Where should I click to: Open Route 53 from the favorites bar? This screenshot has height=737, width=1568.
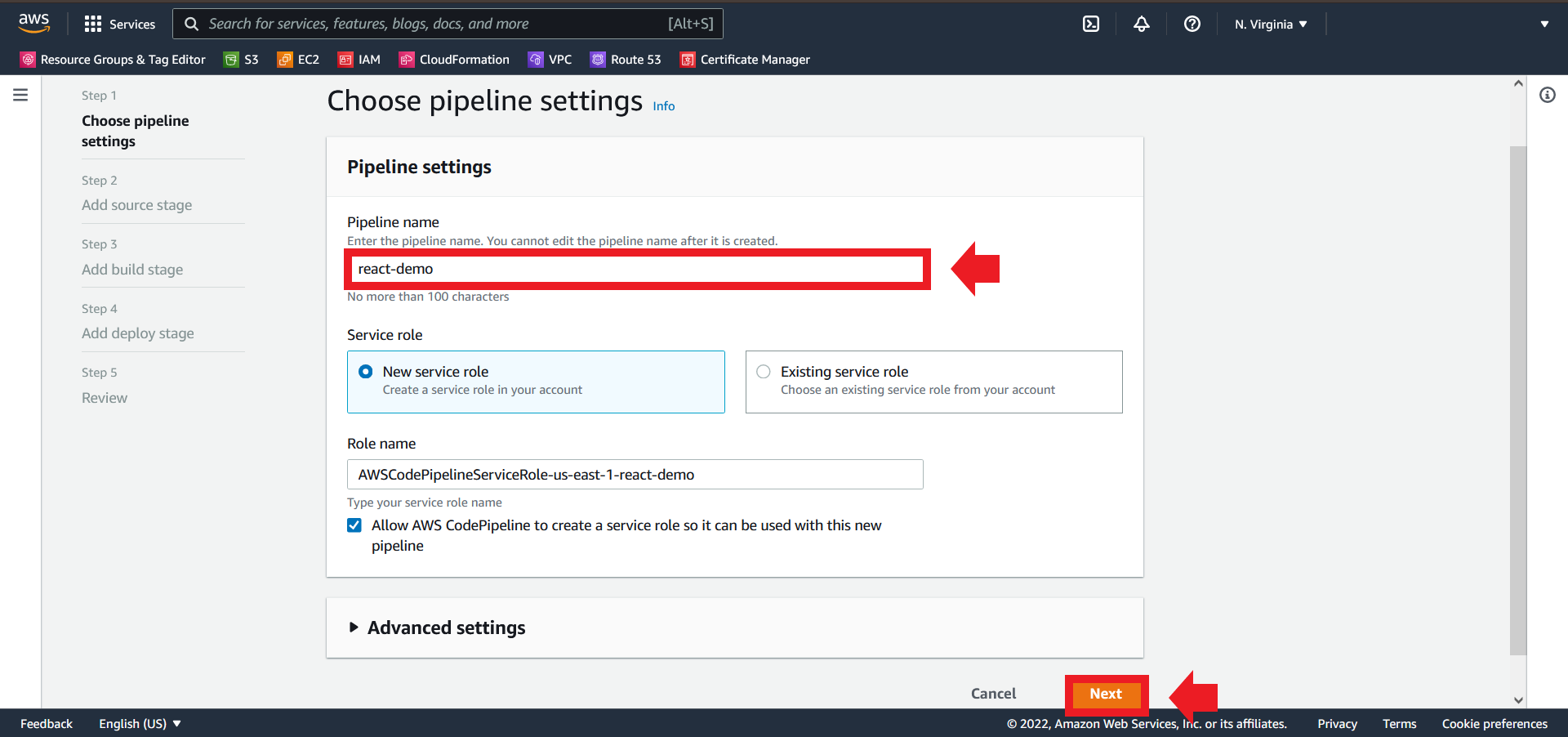point(625,59)
